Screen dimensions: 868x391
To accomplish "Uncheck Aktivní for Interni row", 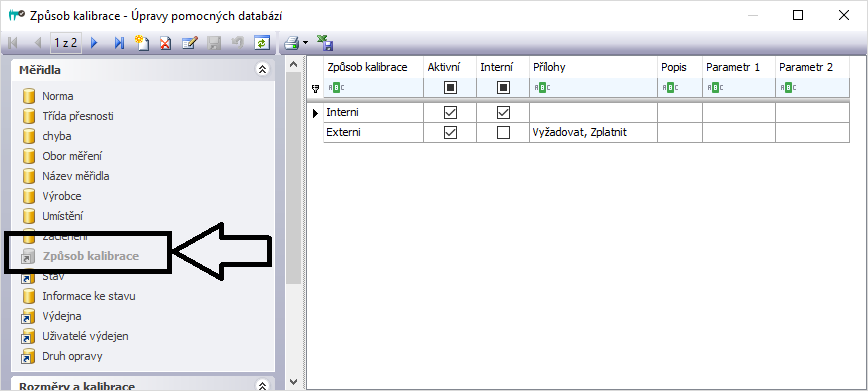I will pyautogui.click(x=451, y=113).
